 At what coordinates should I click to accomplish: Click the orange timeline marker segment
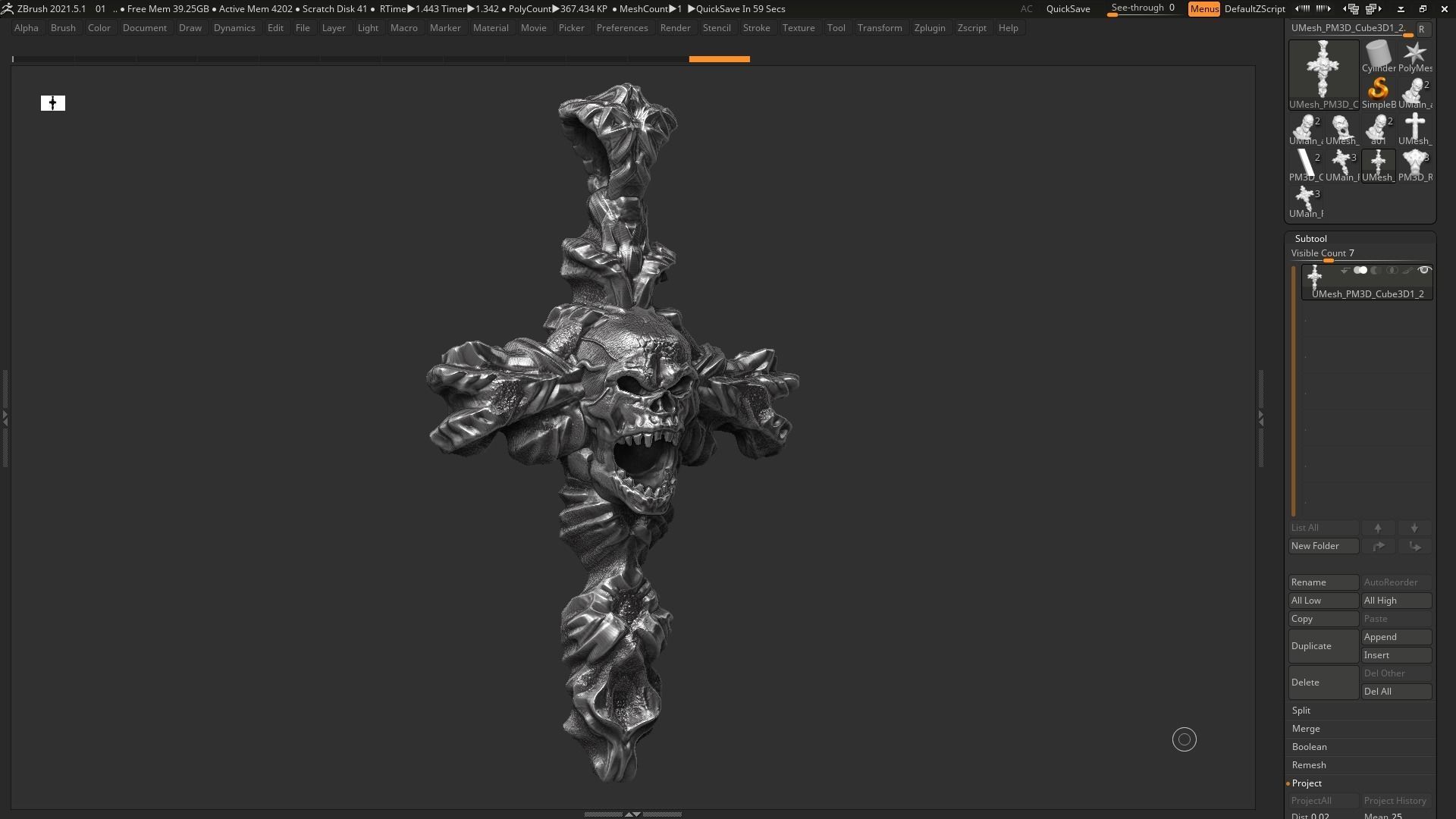click(x=719, y=59)
